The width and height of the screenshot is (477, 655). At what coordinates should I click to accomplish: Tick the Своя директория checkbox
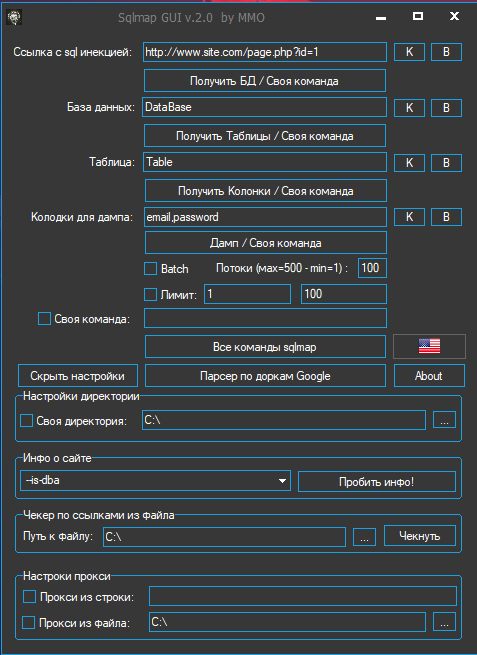26,421
